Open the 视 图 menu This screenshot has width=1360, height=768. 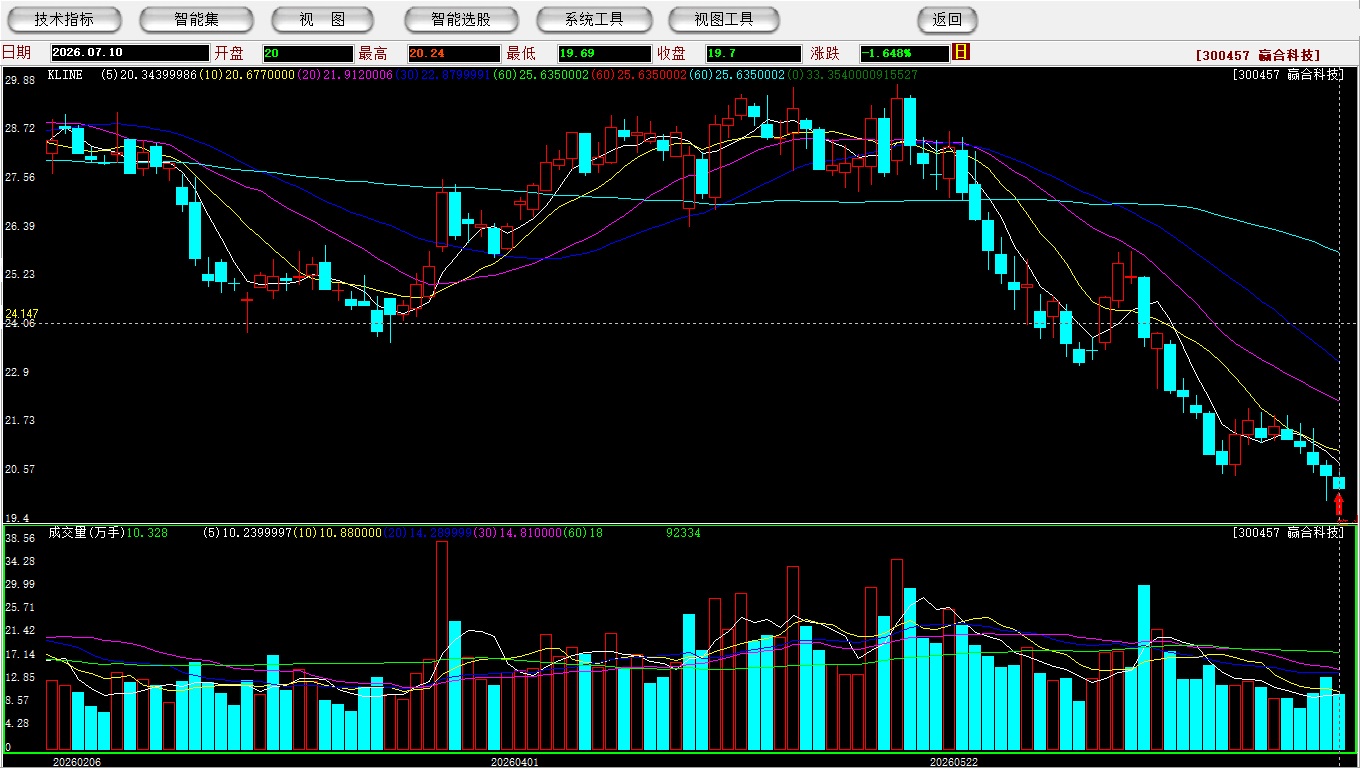tap(322, 19)
